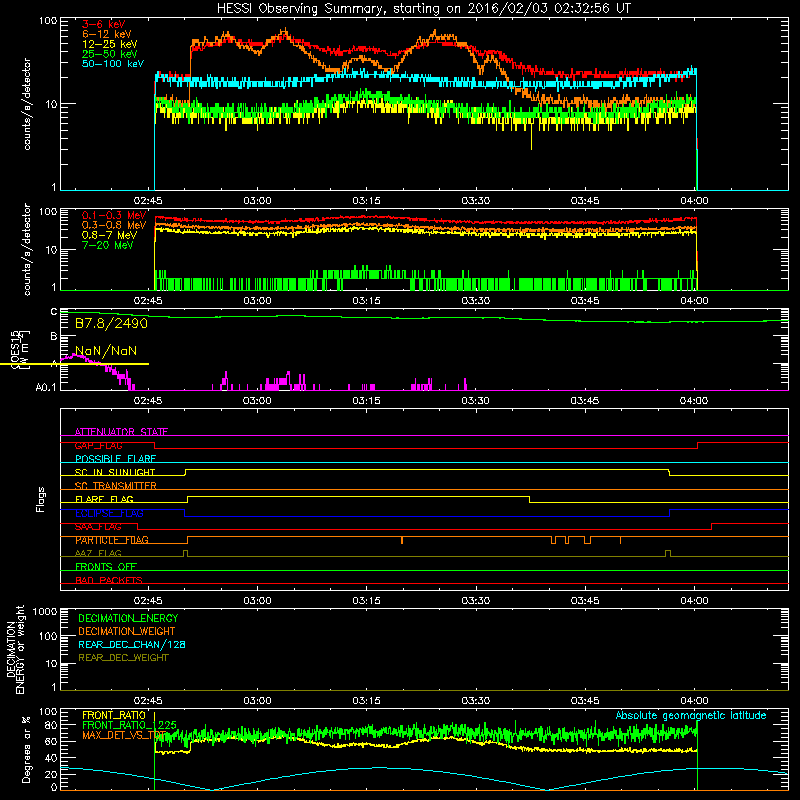Select the SC_TRANSMITTER flag label

(x=116, y=486)
